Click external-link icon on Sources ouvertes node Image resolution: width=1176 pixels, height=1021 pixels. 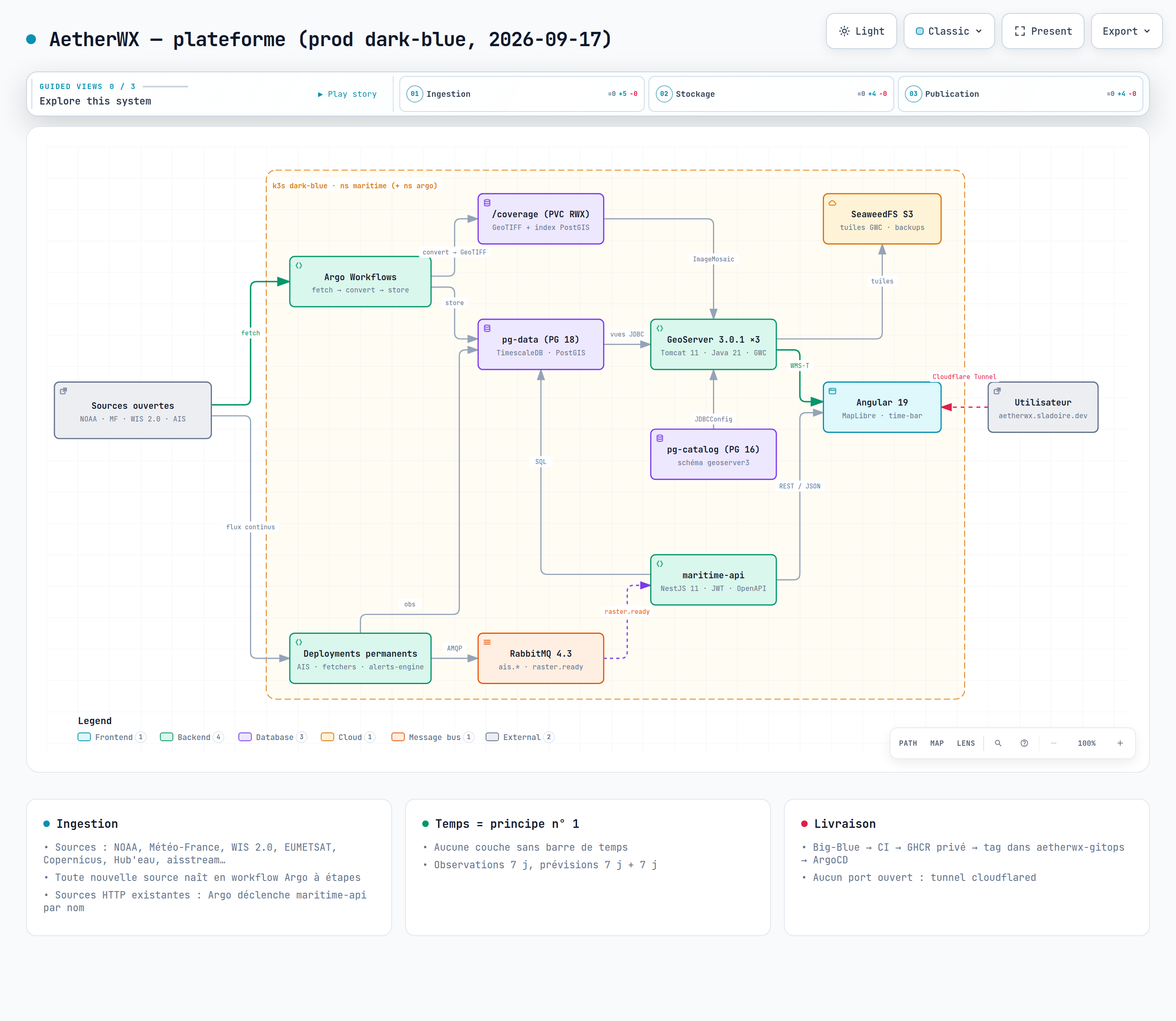[x=63, y=391]
